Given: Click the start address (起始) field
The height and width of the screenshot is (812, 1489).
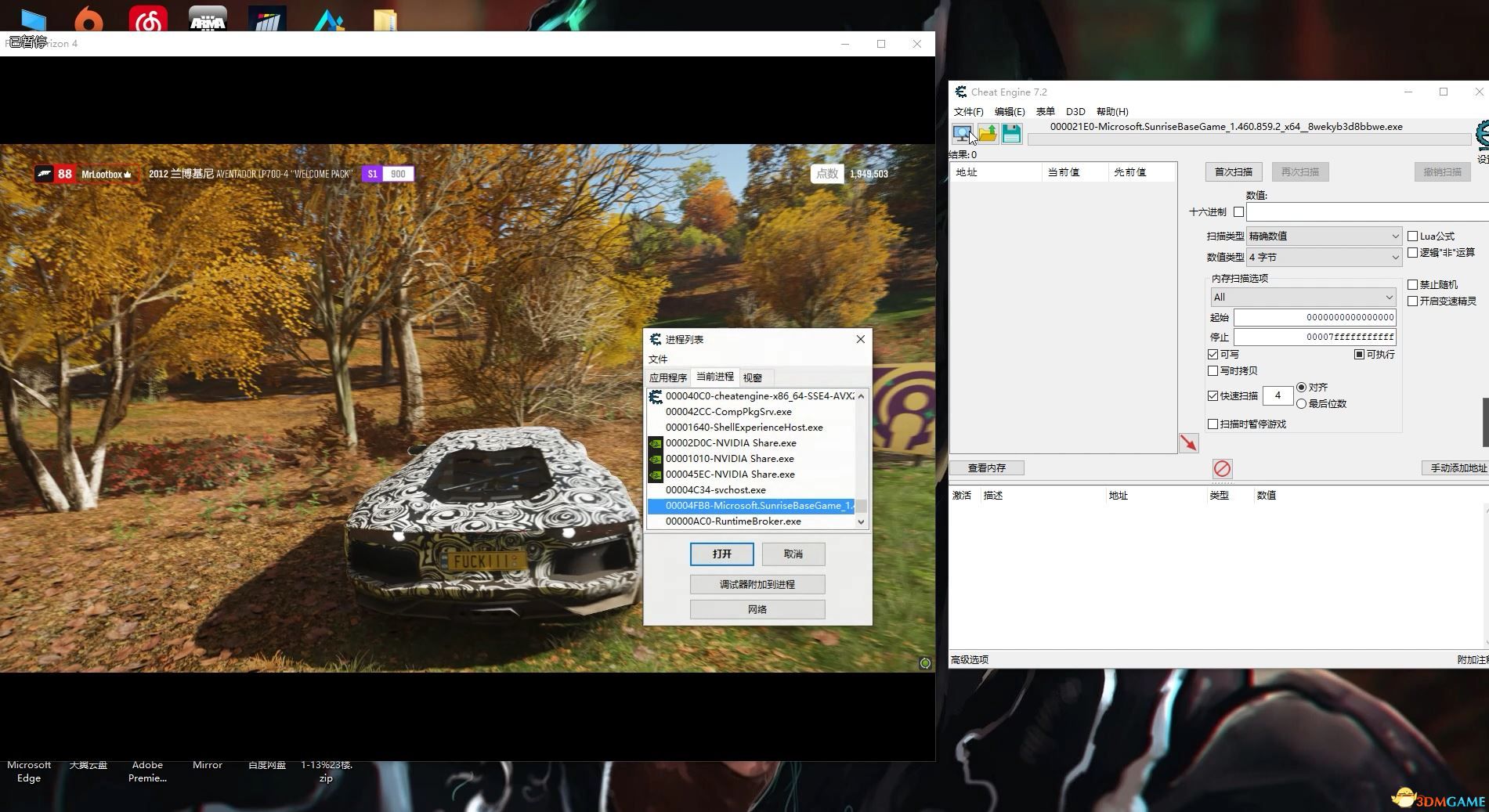Looking at the screenshot, I should click(x=1314, y=317).
